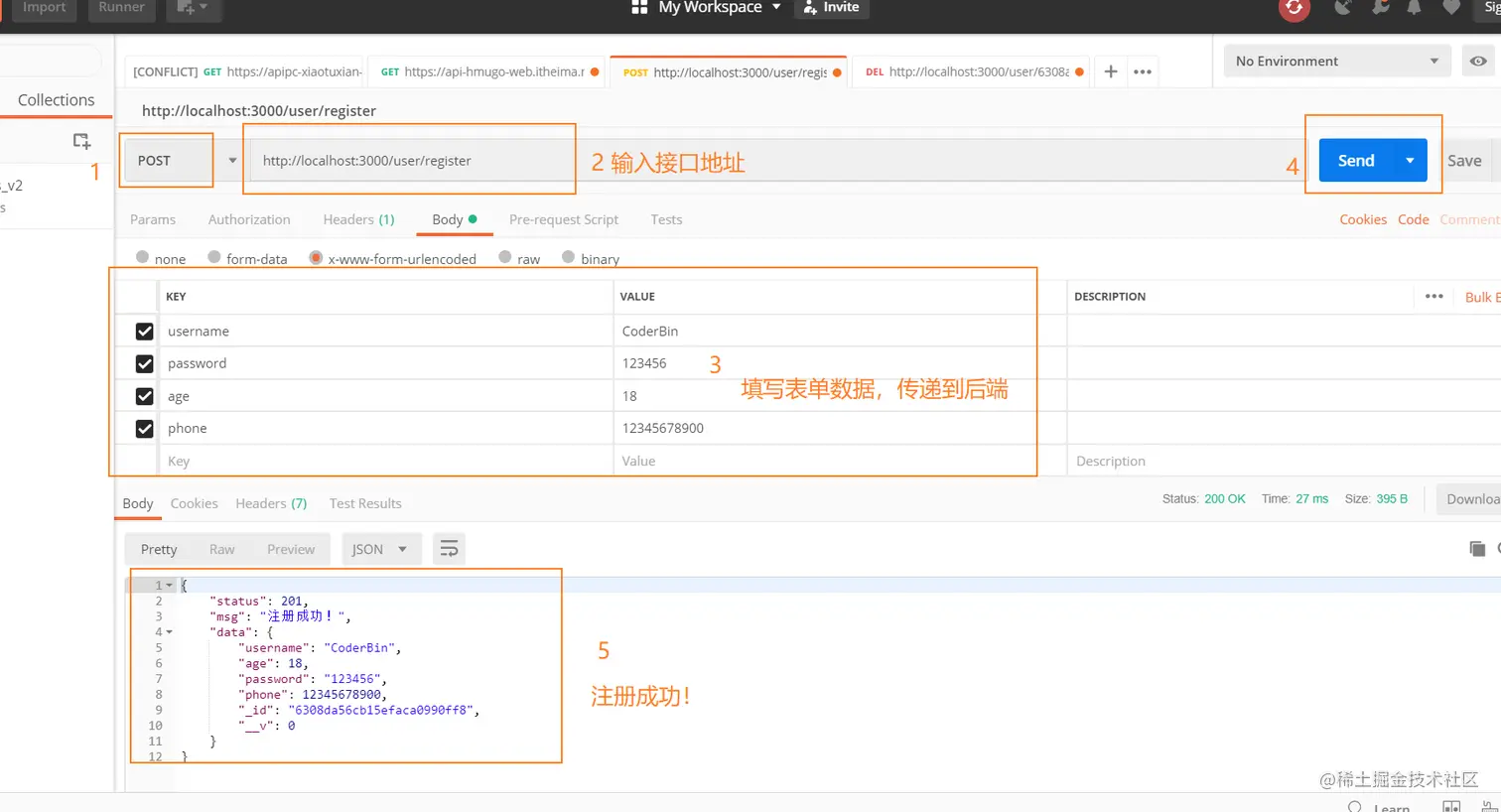Open the response Headers (7) tab
Screen dimensions: 1501x812
271,503
